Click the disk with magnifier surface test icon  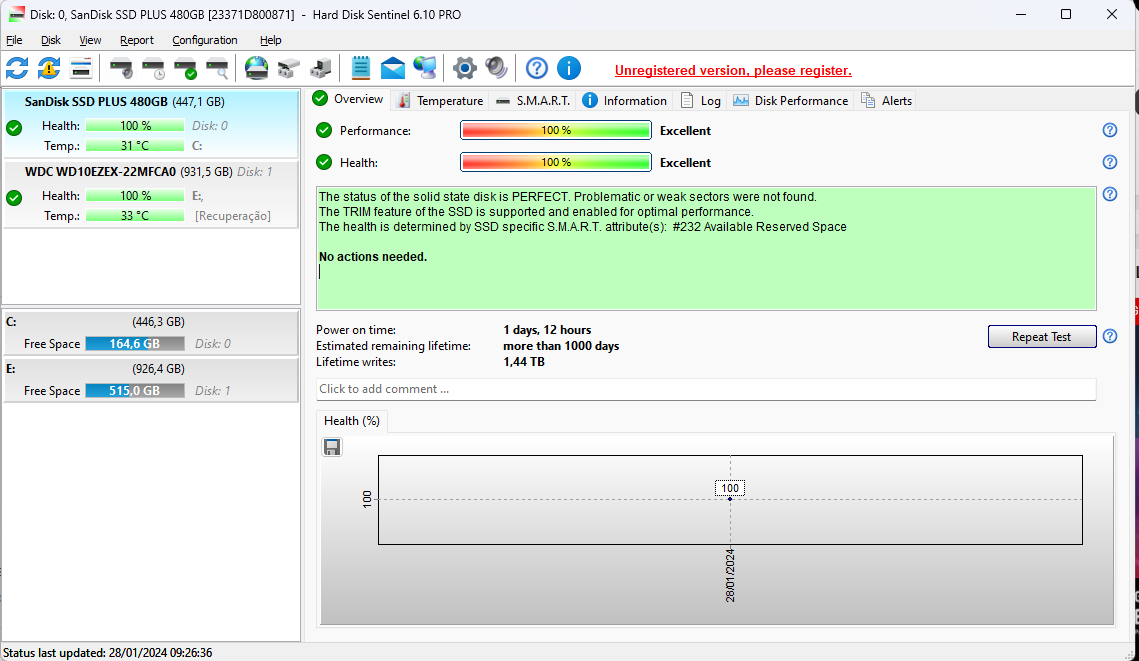tap(217, 68)
